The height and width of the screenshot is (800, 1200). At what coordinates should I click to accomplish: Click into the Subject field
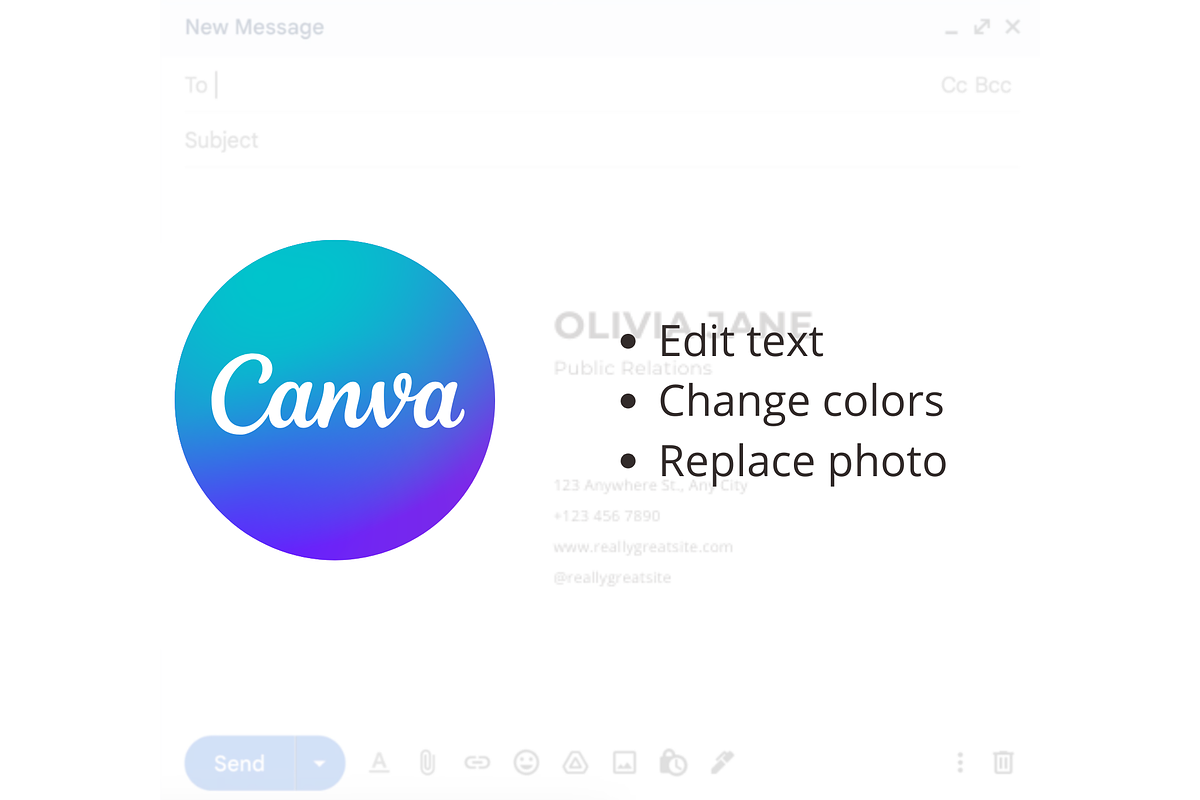point(598,140)
